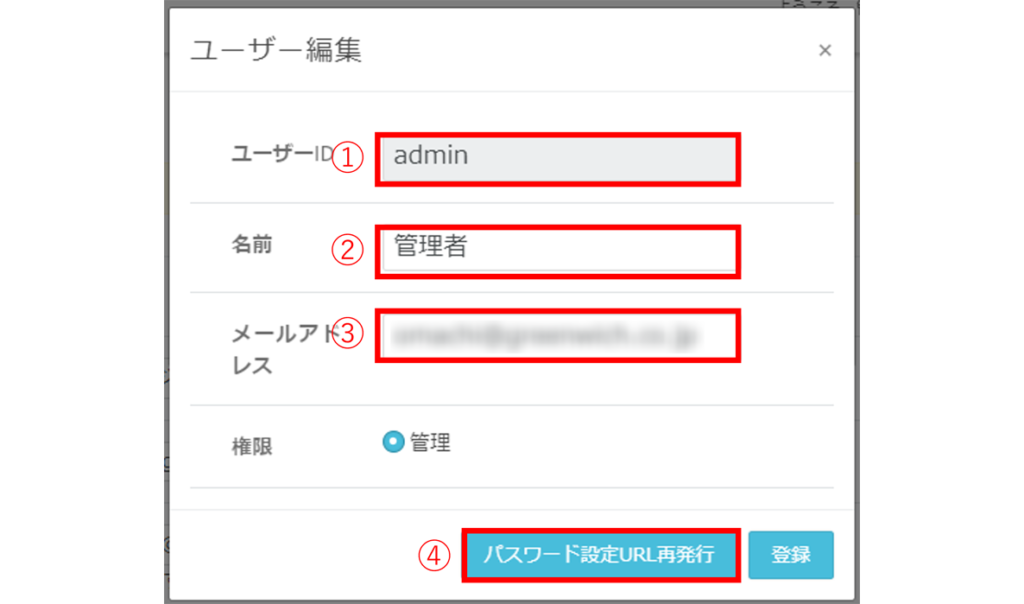Image resolution: width=1024 pixels, height=604 pixels.
Task: Close the ユーザー編集 dialog with ×
Action: (825, 51)
